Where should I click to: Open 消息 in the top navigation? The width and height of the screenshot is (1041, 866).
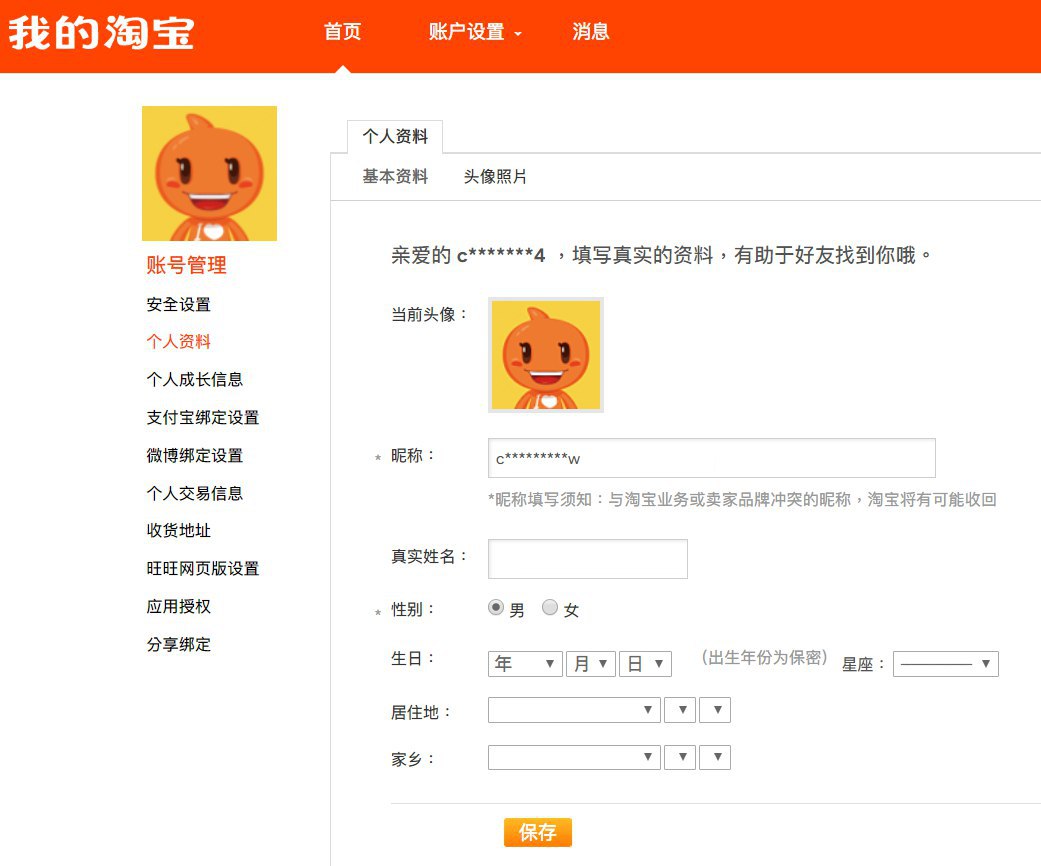coord(591,32)
